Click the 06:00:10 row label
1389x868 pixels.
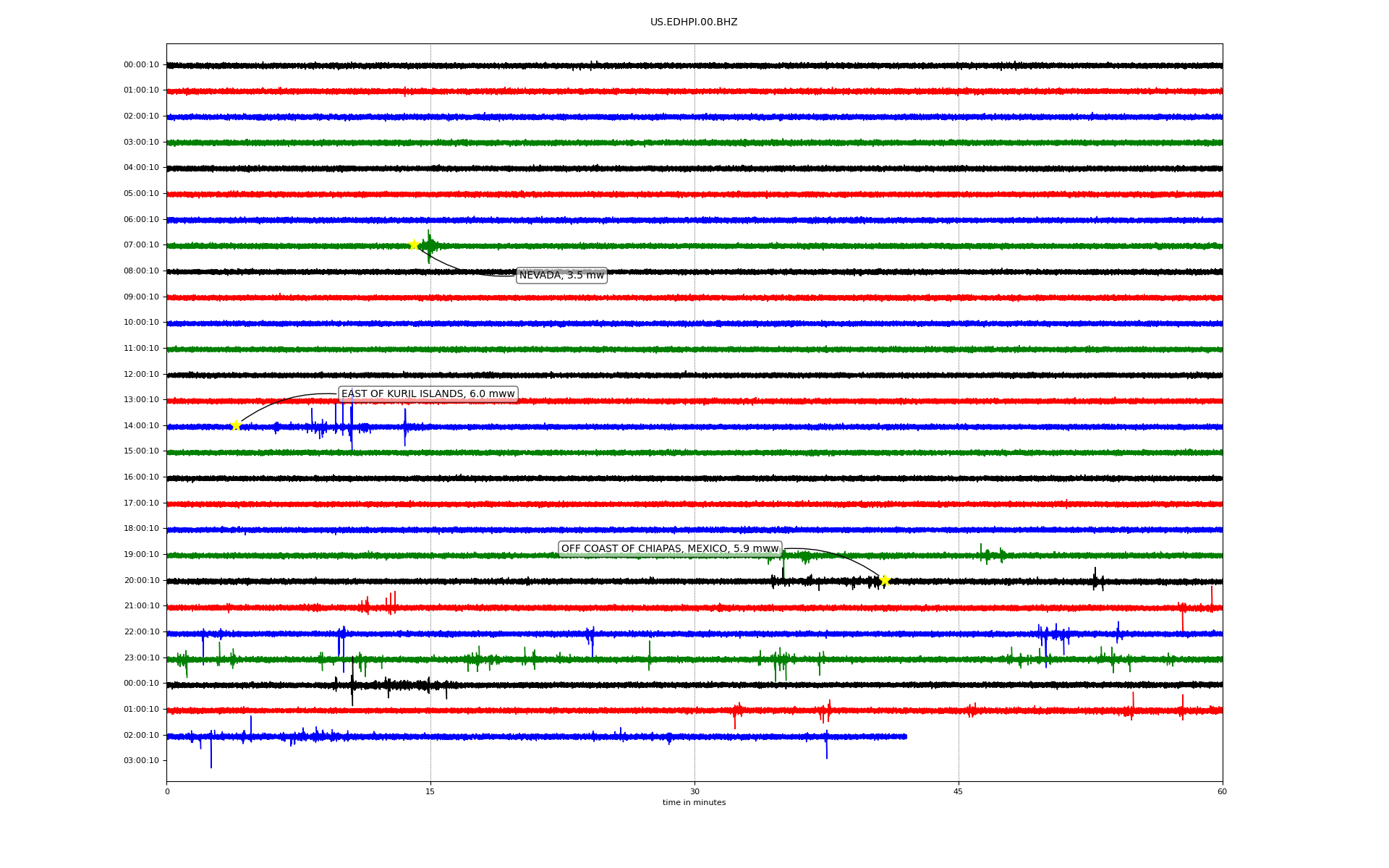click(141, 220)
